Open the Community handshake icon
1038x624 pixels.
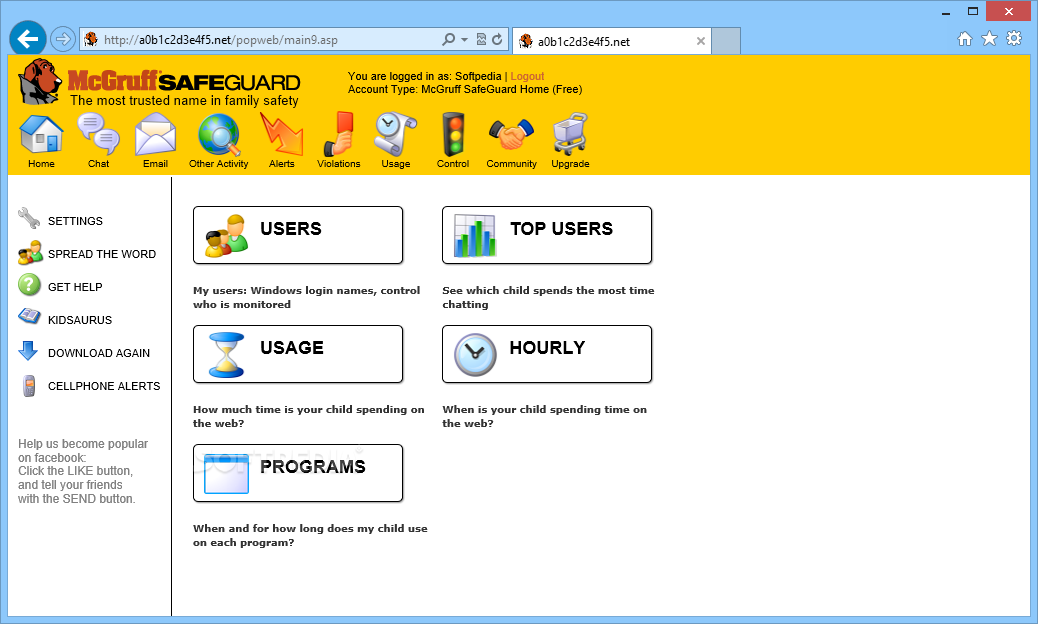pyautogui.click(x=511, y=134)
